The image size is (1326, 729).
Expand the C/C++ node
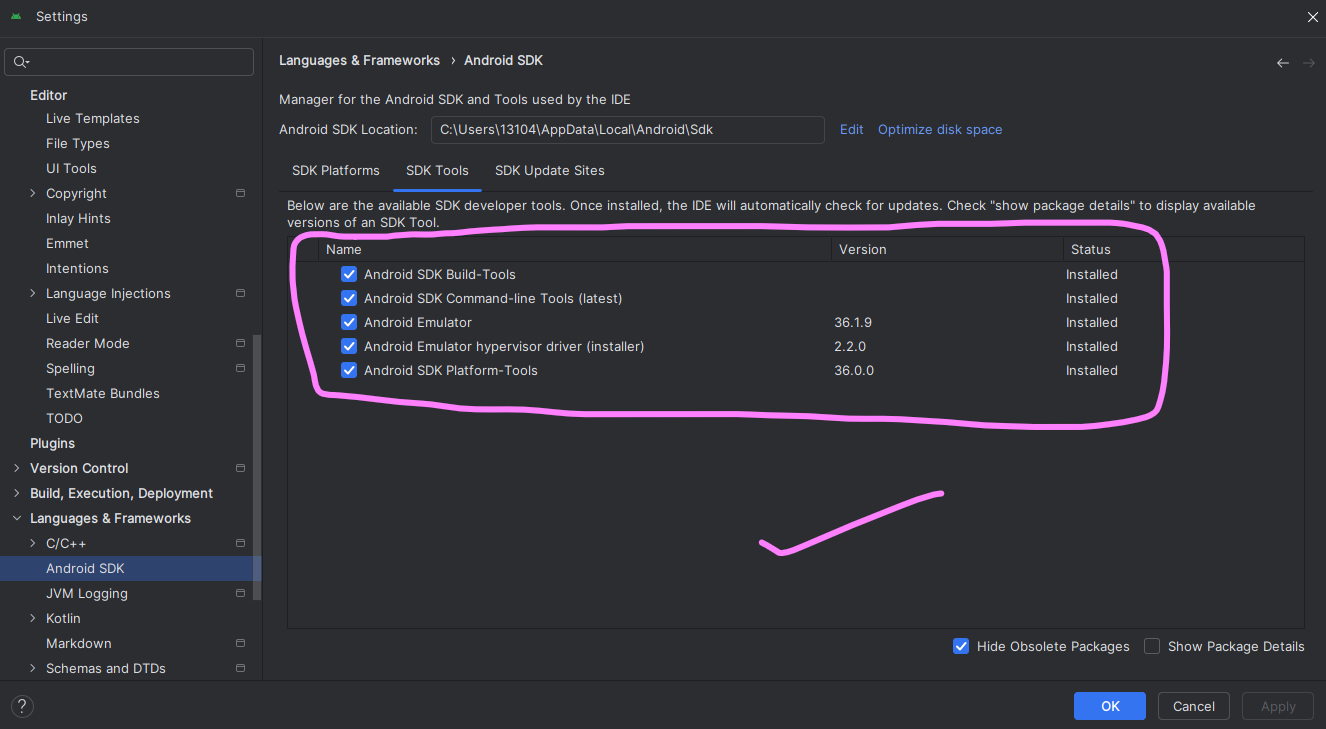(x=33, y=543)
